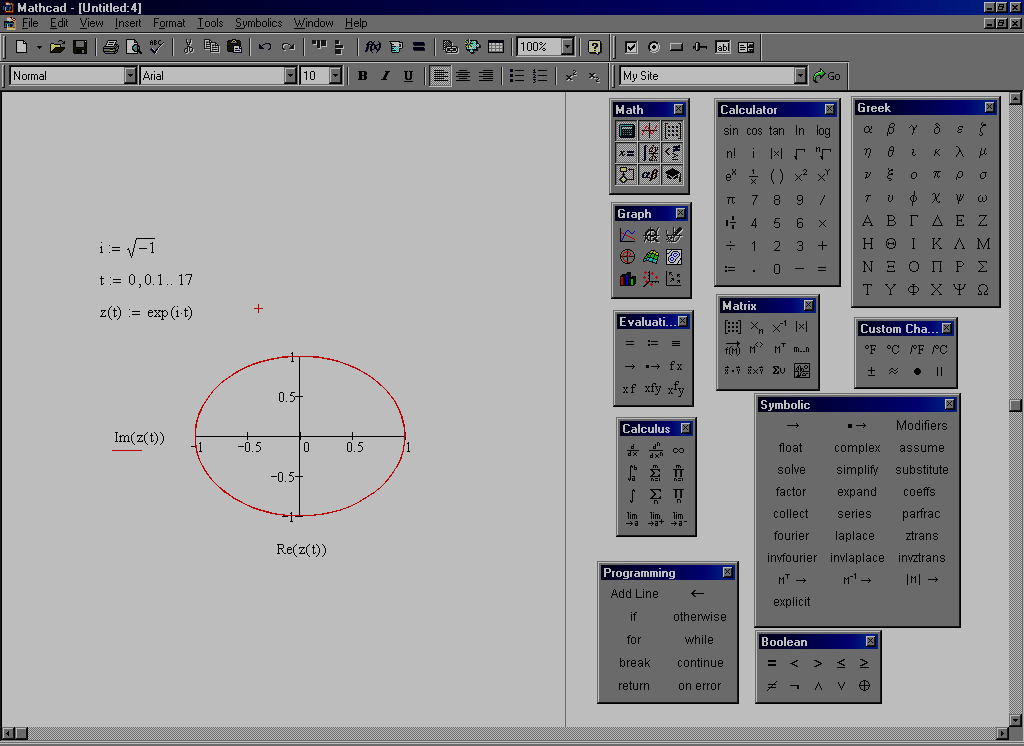Click the Go button
Viewport: 1024px width, 746px height.
tap(827, 76)
